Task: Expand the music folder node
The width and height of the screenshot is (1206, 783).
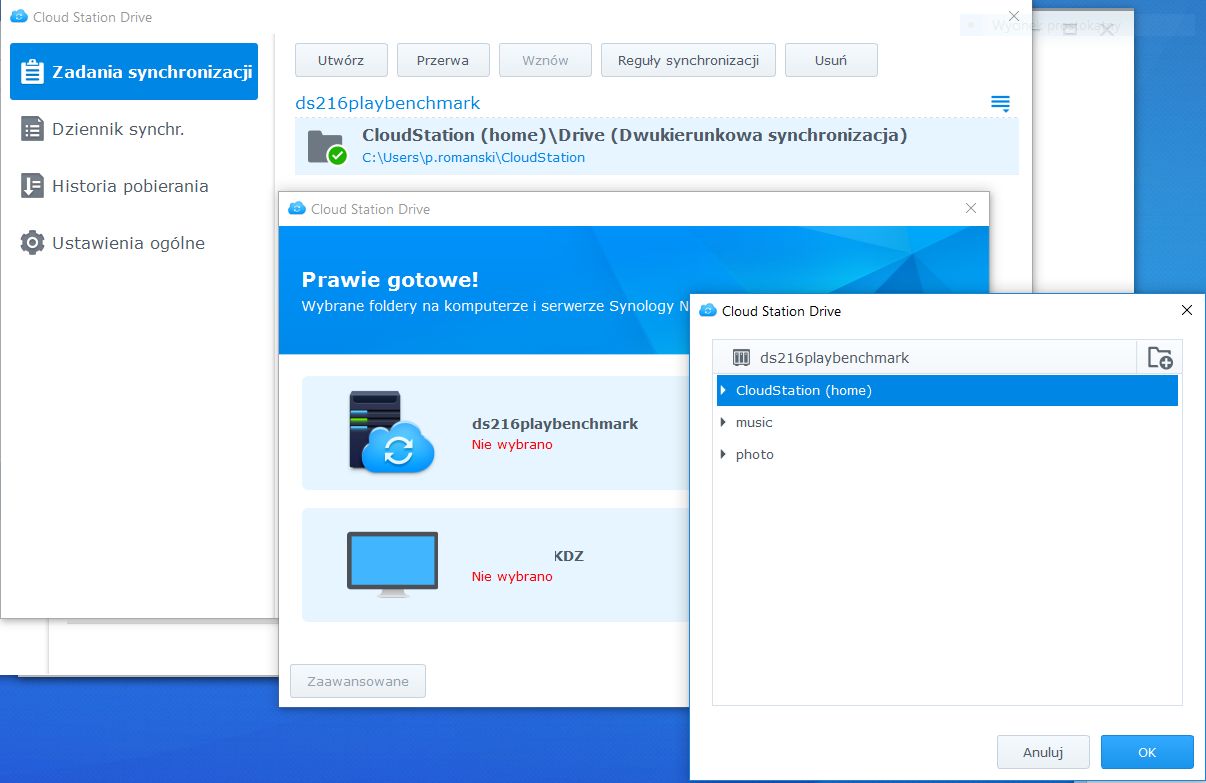Action: tap(723, 422)
